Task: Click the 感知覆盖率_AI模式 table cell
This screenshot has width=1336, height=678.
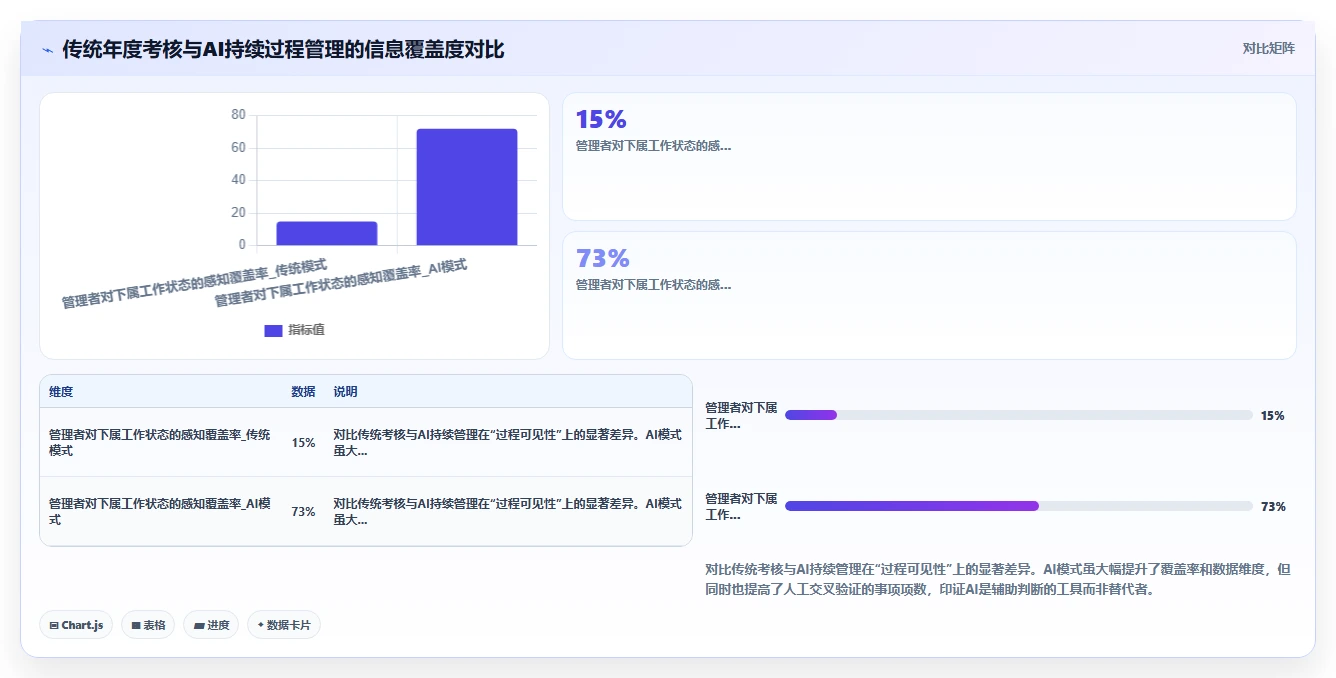Action: 160,511
